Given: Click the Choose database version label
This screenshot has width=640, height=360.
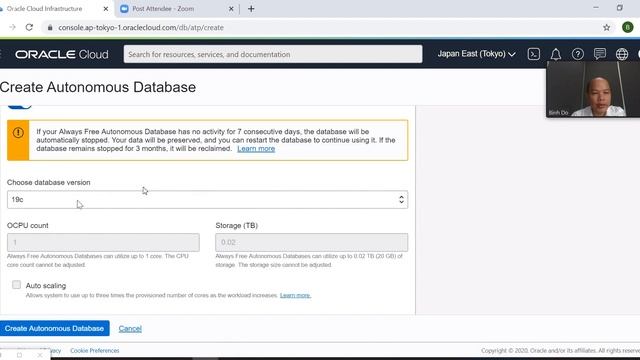Looking at the screenshot, I should (49, 182).
